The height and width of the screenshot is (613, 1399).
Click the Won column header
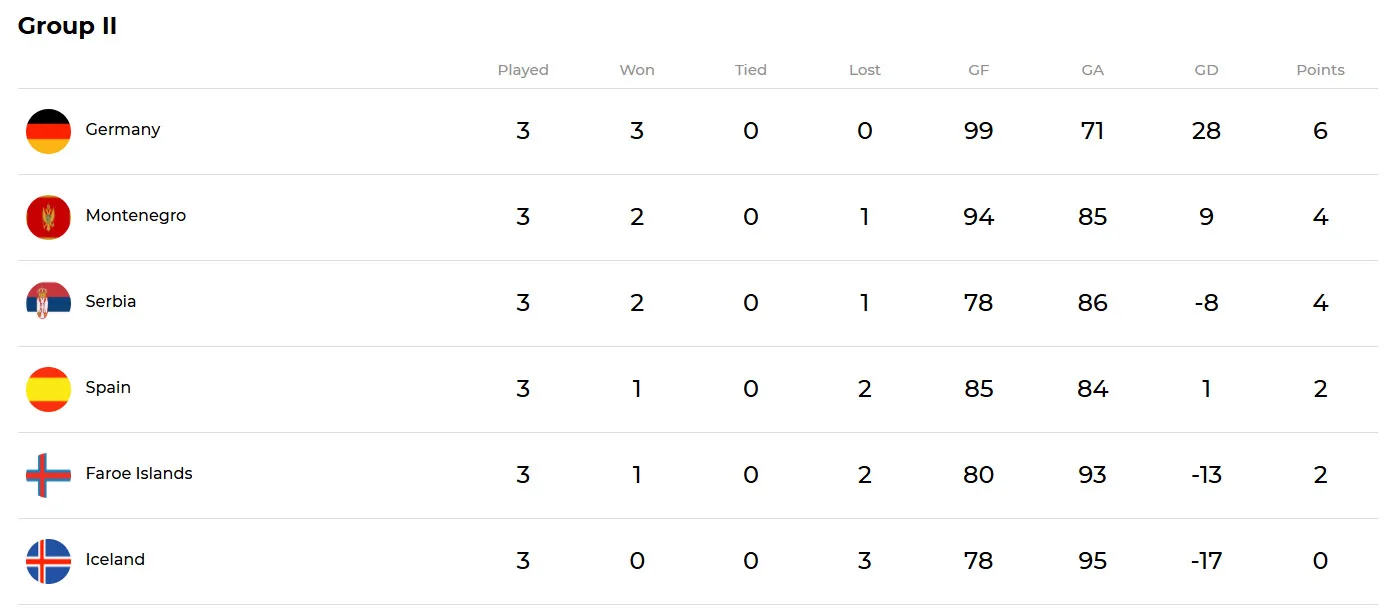(x=637, y=70)
